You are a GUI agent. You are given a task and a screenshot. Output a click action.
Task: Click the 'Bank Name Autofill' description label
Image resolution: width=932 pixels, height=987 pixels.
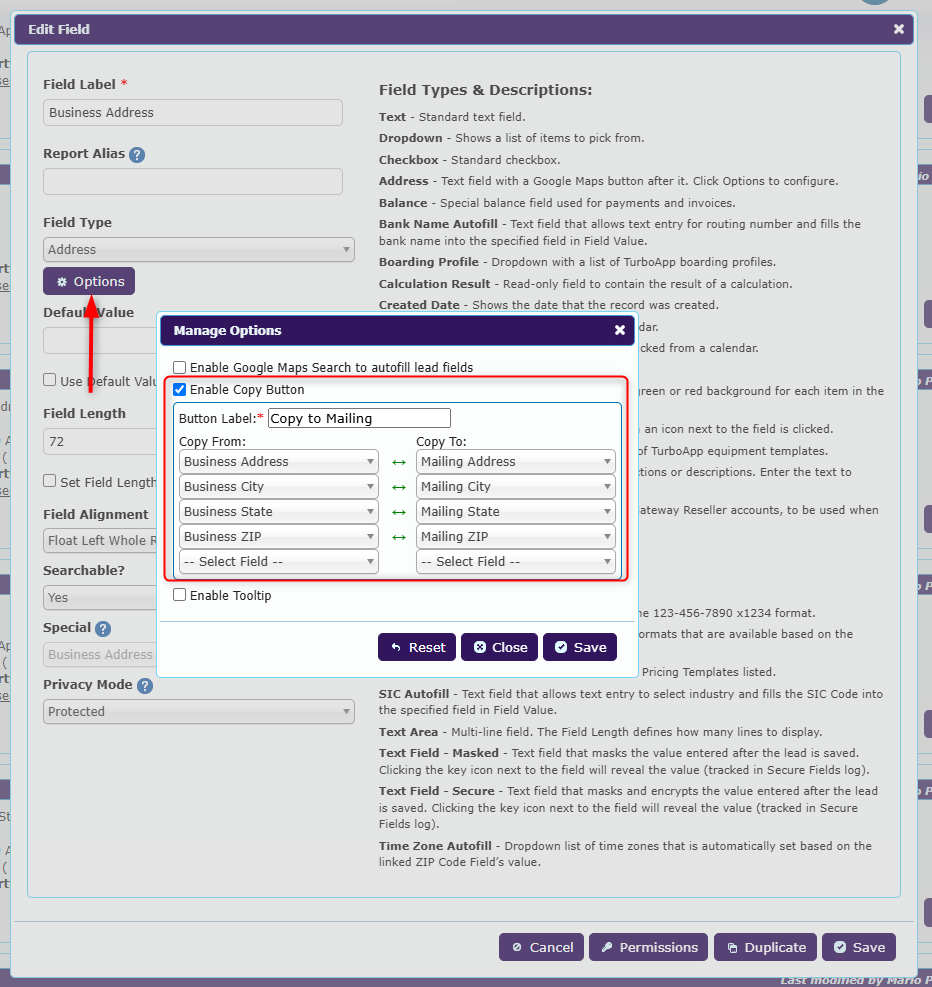pyautogui.click(x=438, y=224)
